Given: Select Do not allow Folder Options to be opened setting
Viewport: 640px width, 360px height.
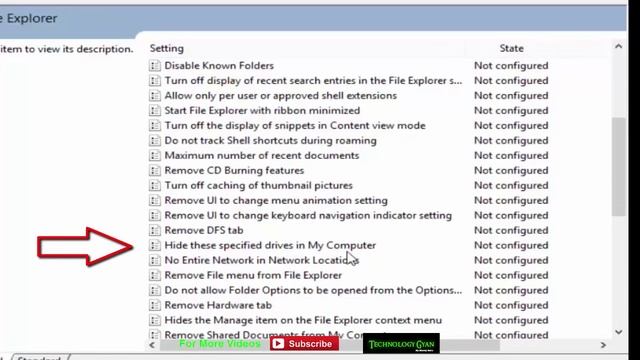Looking at the screenshot, I should coord(313,290).
